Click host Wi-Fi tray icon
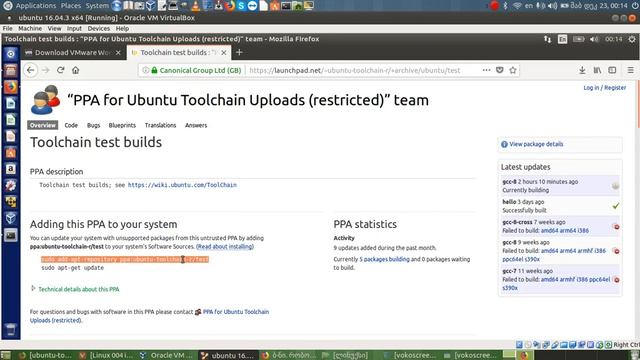This screenshot has width=640, height=360. click(x=517, y=6)
